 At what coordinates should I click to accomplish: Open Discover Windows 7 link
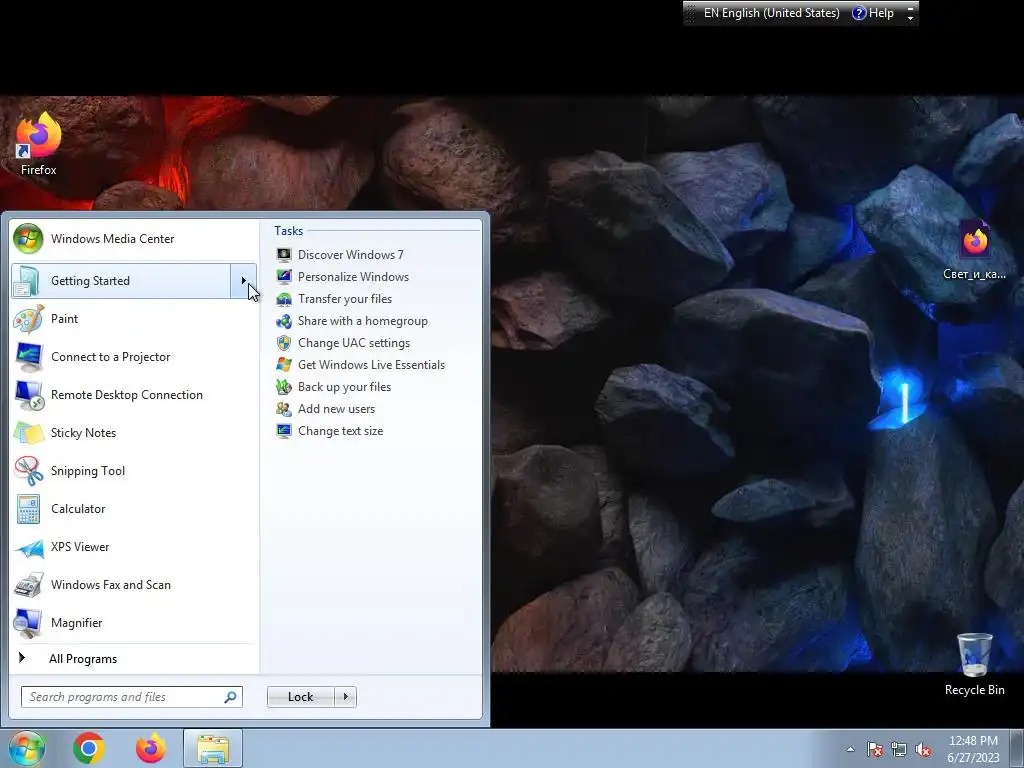(x=351, y=255)
